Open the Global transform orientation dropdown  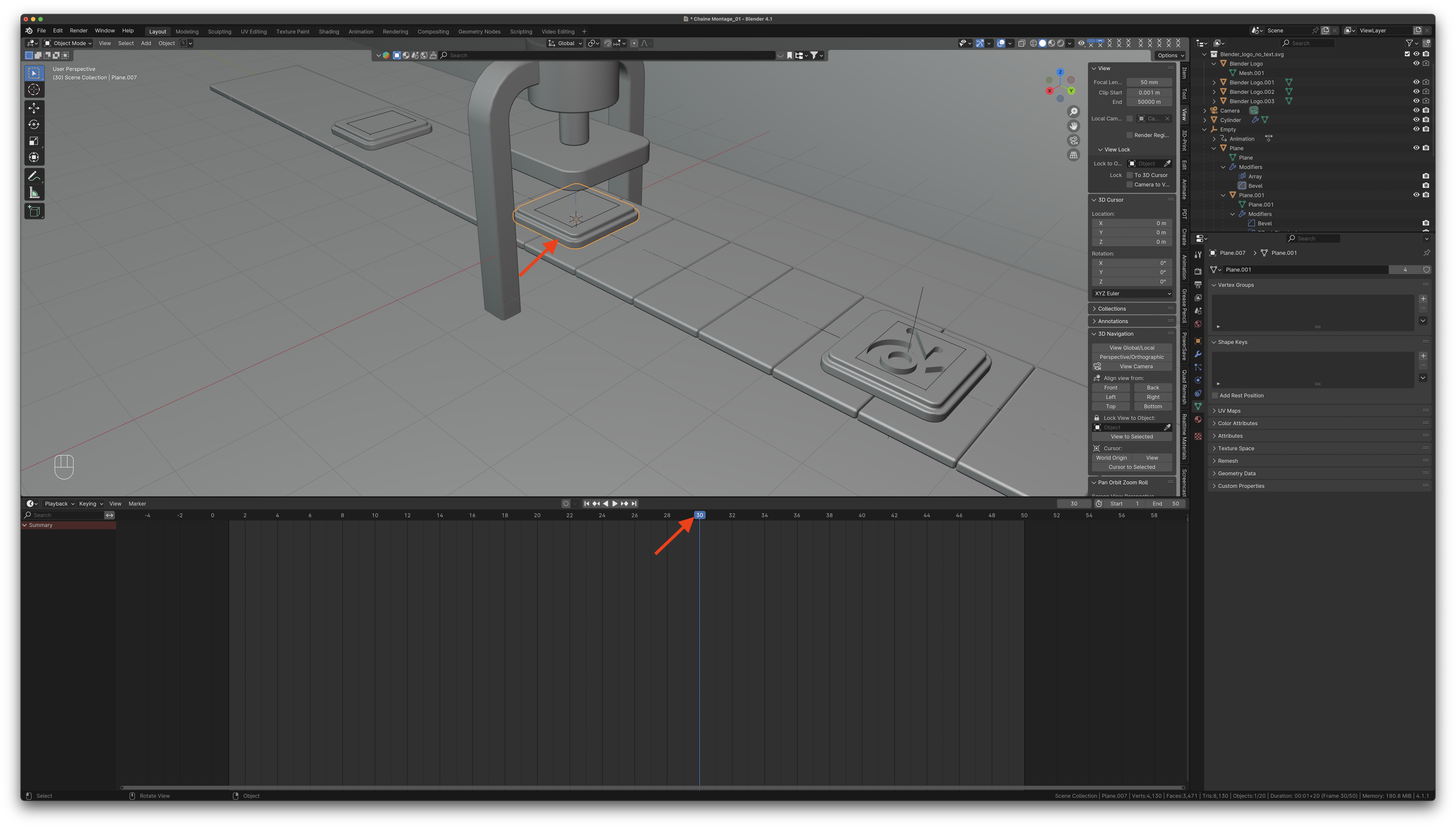[x=565, y=43]
